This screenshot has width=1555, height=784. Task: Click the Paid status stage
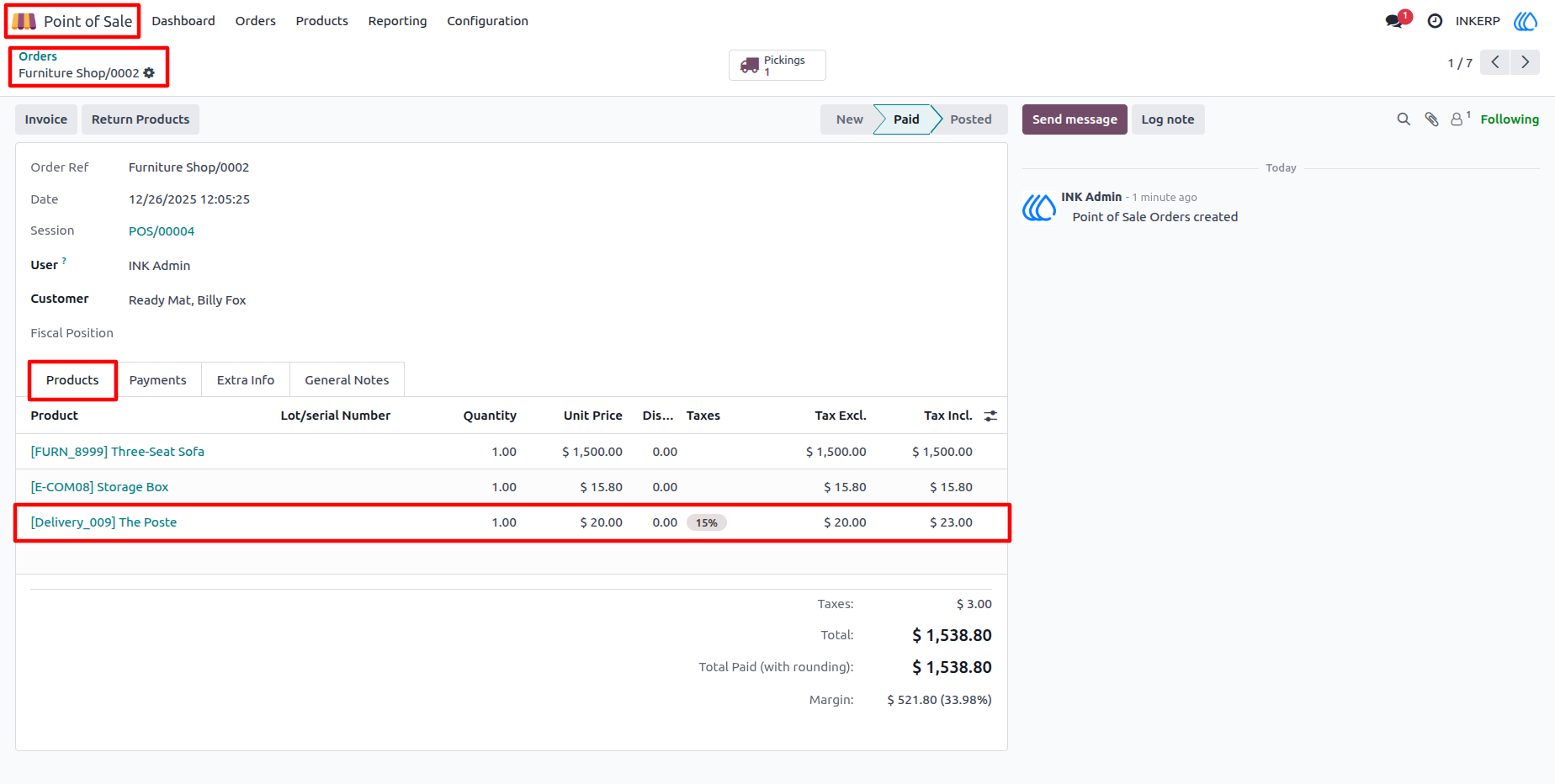tap(906, 119)
